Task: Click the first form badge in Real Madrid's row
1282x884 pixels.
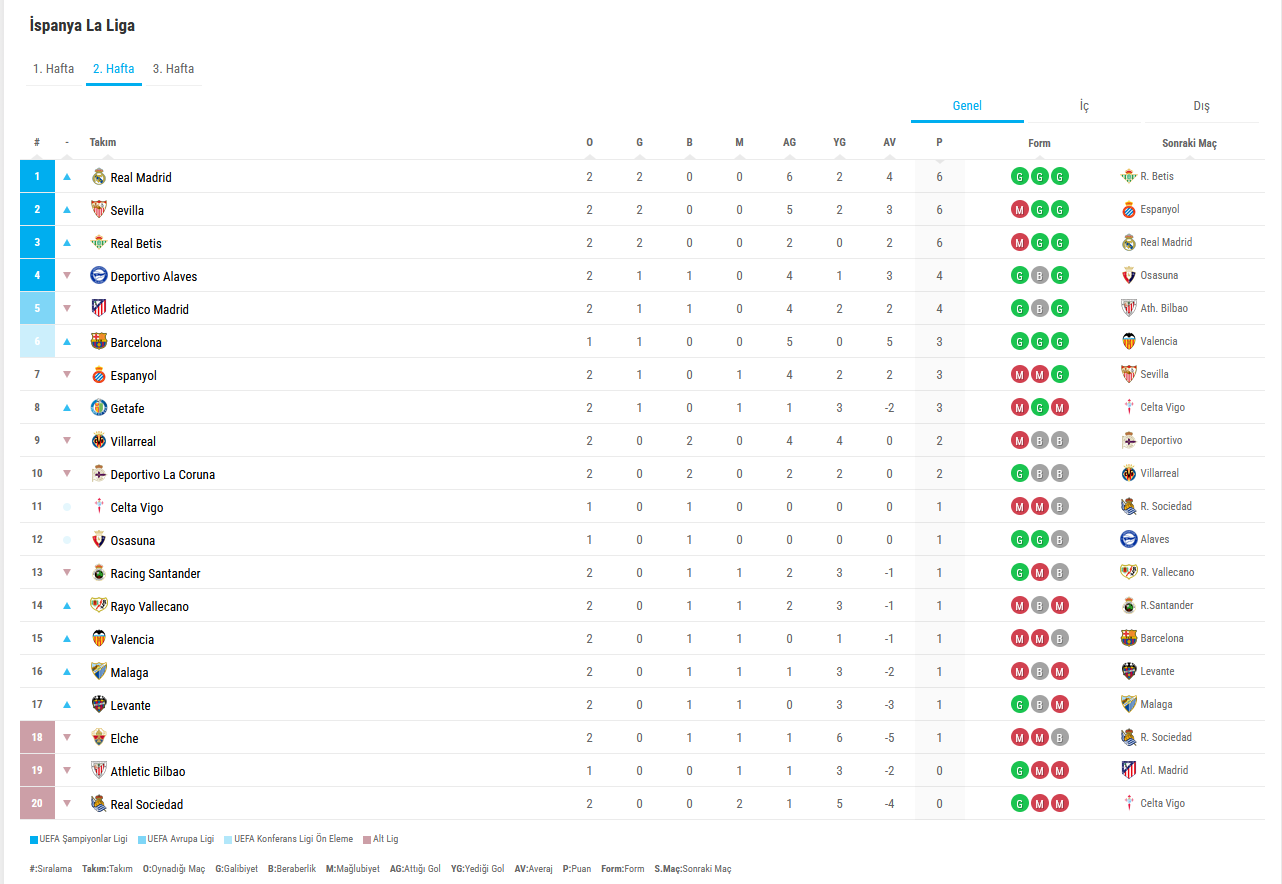Action: [1020, 177]
